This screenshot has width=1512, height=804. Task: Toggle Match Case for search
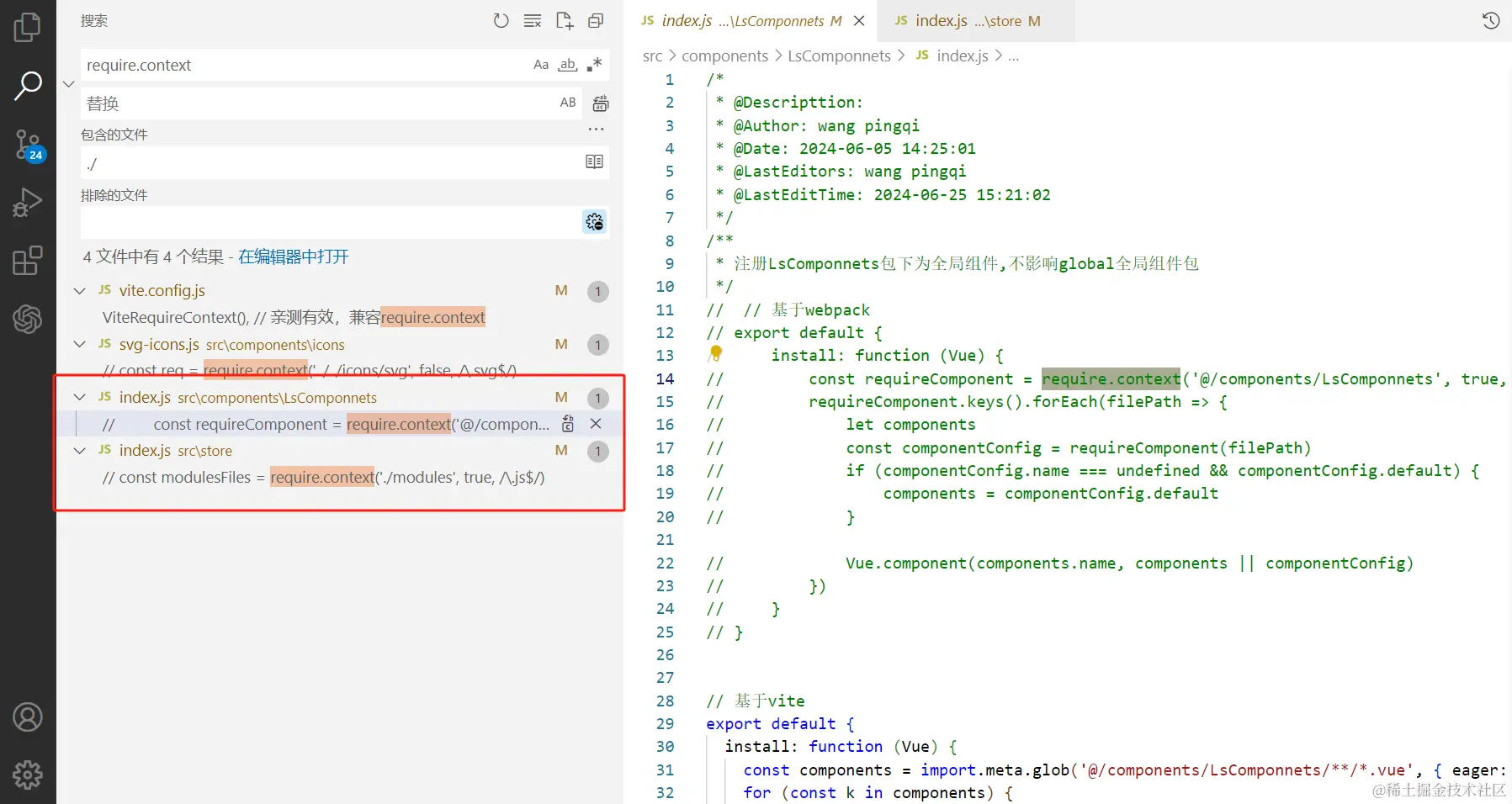click(541, 65)
